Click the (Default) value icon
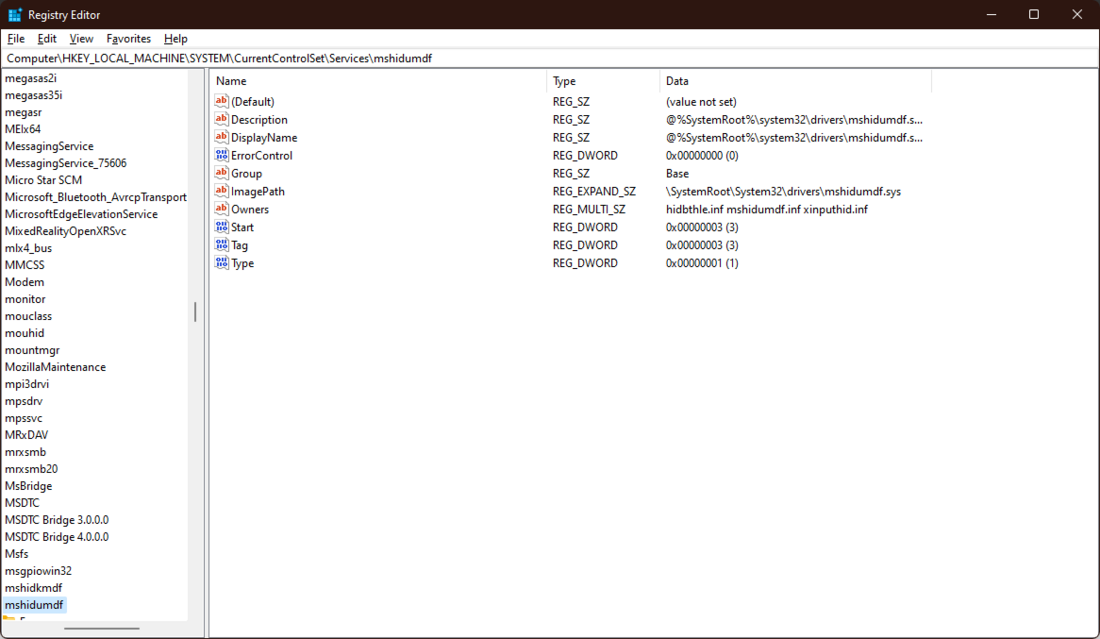 222,102
